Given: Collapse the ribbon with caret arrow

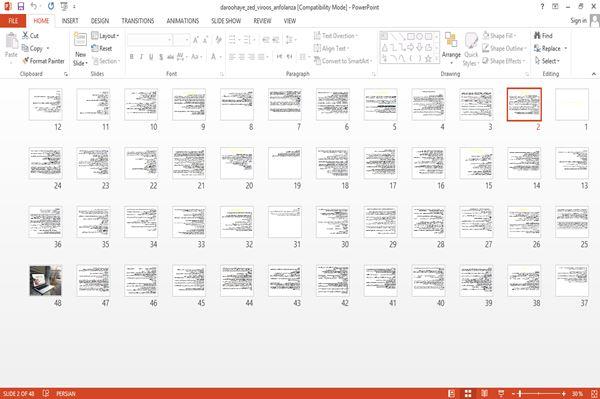Looking at the screenshot, I should [593, 74].
